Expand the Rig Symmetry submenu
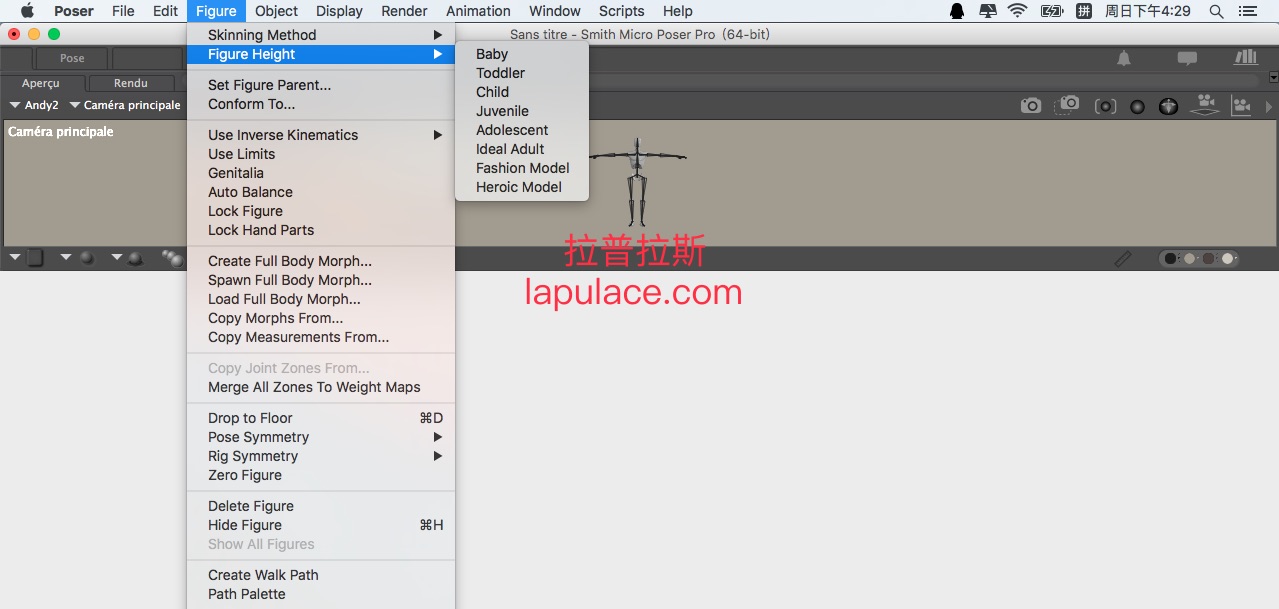Image resolution: width=1279 pixels, height=609 pixels. click(x=321, y=456)
